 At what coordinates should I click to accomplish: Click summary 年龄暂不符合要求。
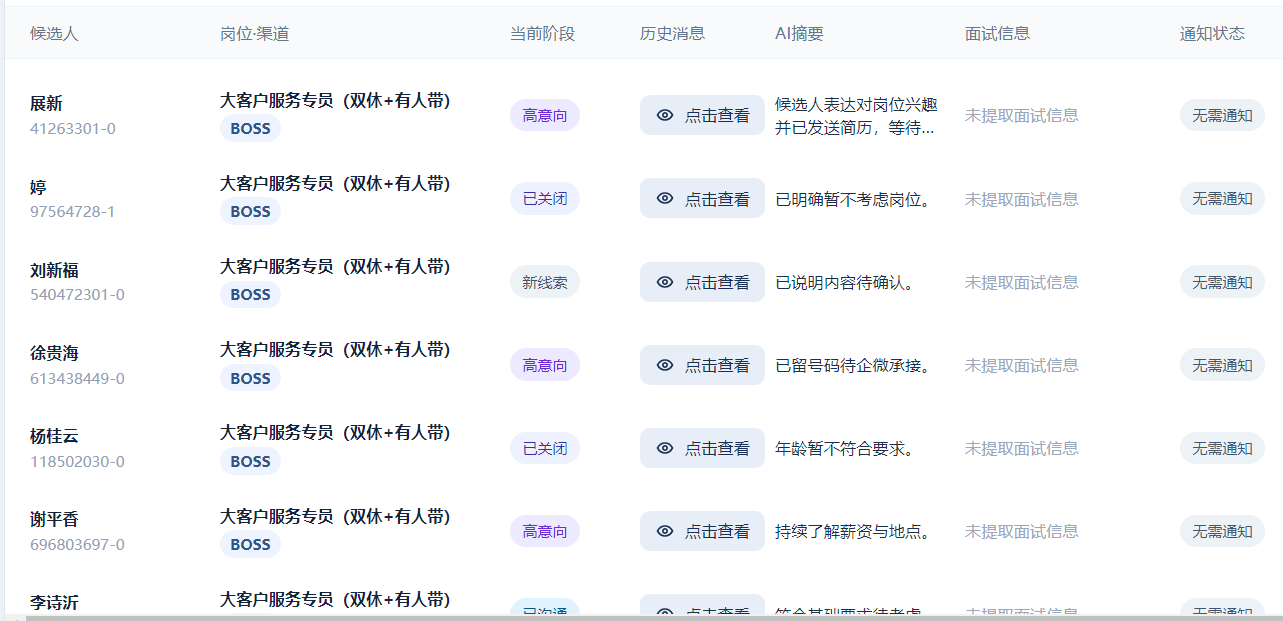click(x=847, y=448)
